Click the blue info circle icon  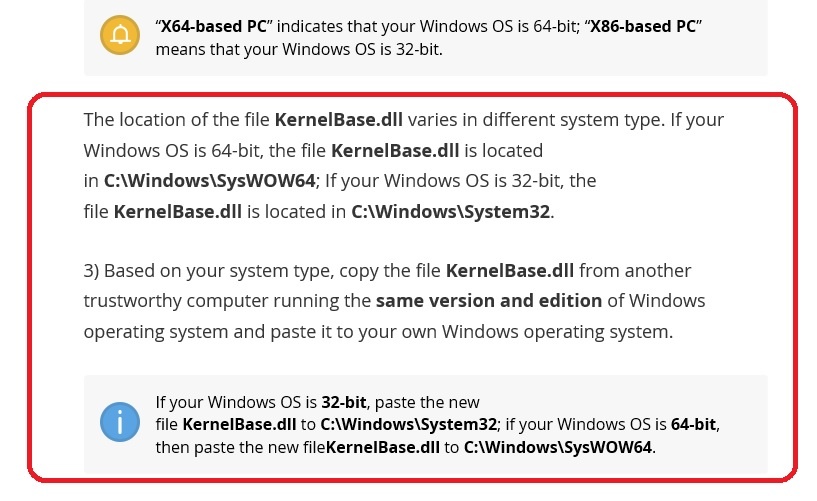point(120,423)
